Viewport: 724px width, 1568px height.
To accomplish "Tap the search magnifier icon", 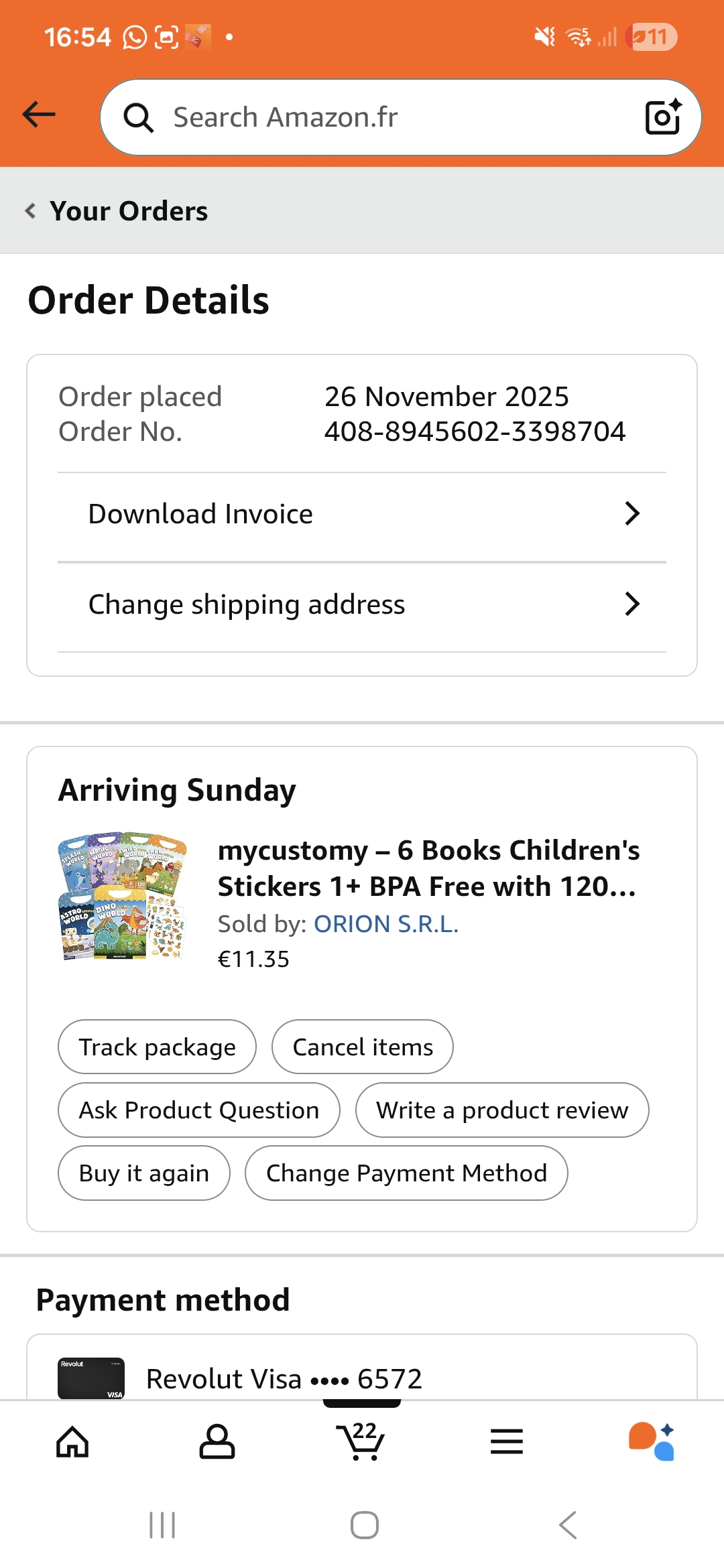I will (139, 118).
